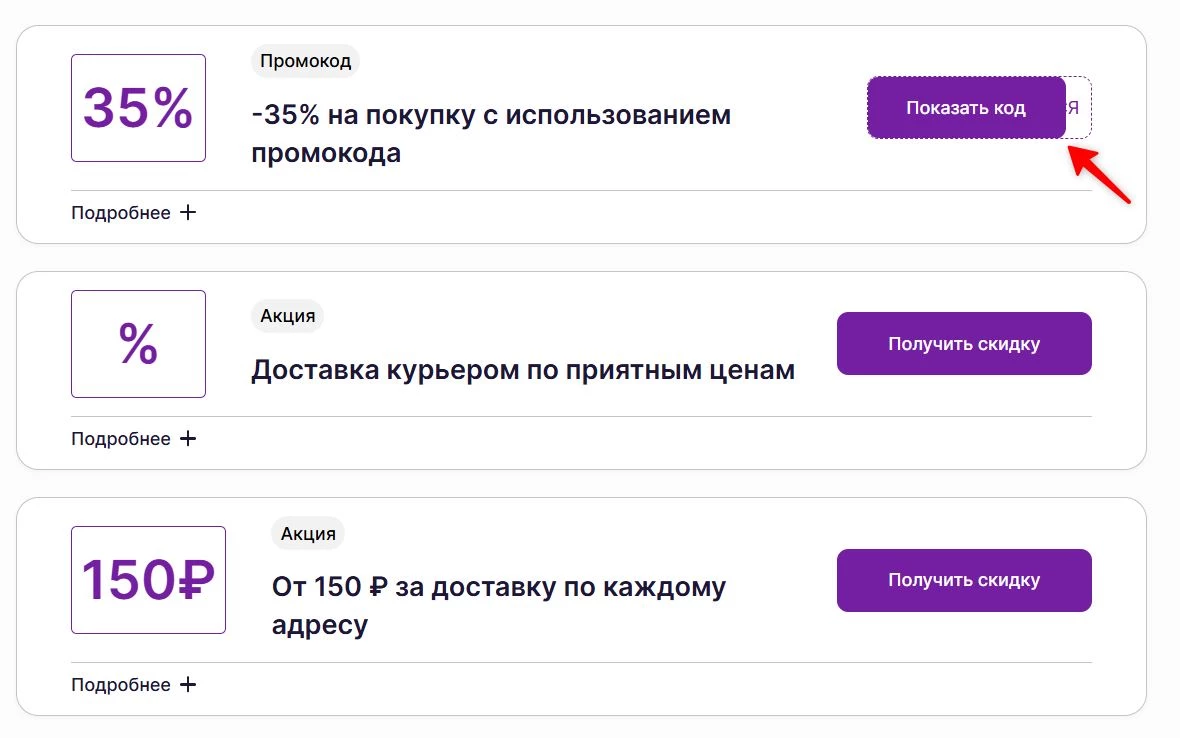Click the Доставка курьером offer headline
Viewport: 1180px width, 738px height.
pyautogui.click(x=522, y=370)
